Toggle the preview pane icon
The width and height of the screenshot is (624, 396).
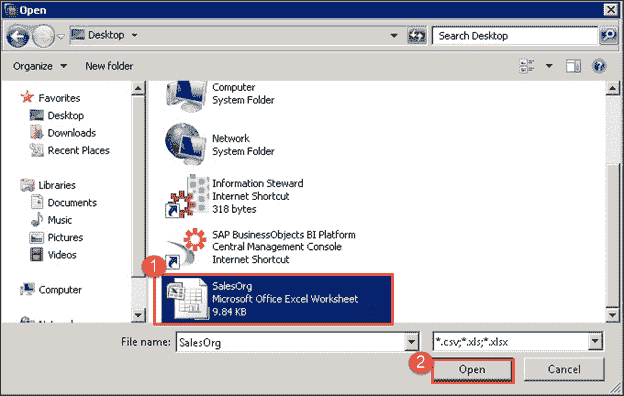coord(573,66)
